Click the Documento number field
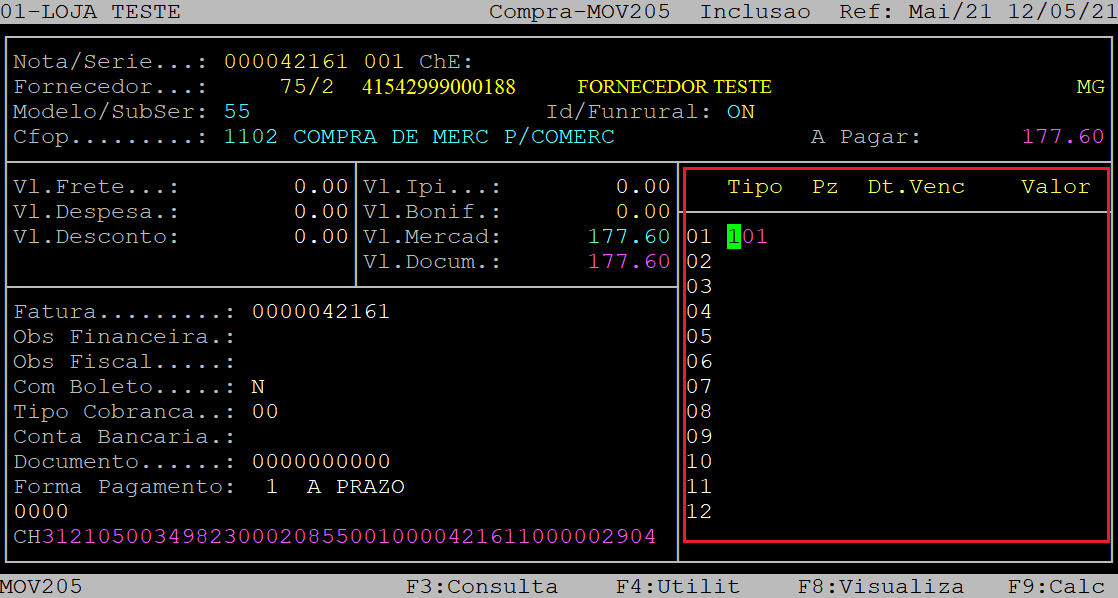Viewport: 1118px width, 598px height. (320, 462)
